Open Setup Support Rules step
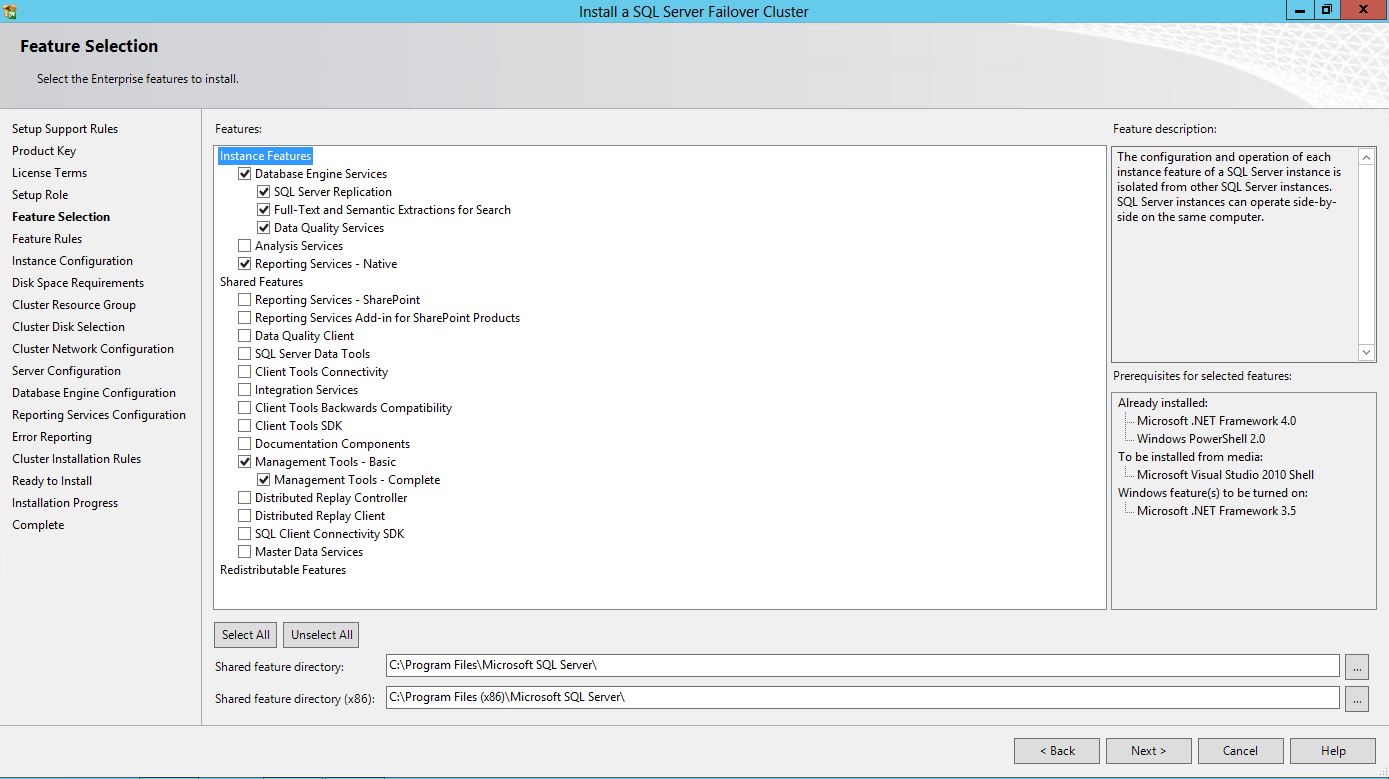 65,129
